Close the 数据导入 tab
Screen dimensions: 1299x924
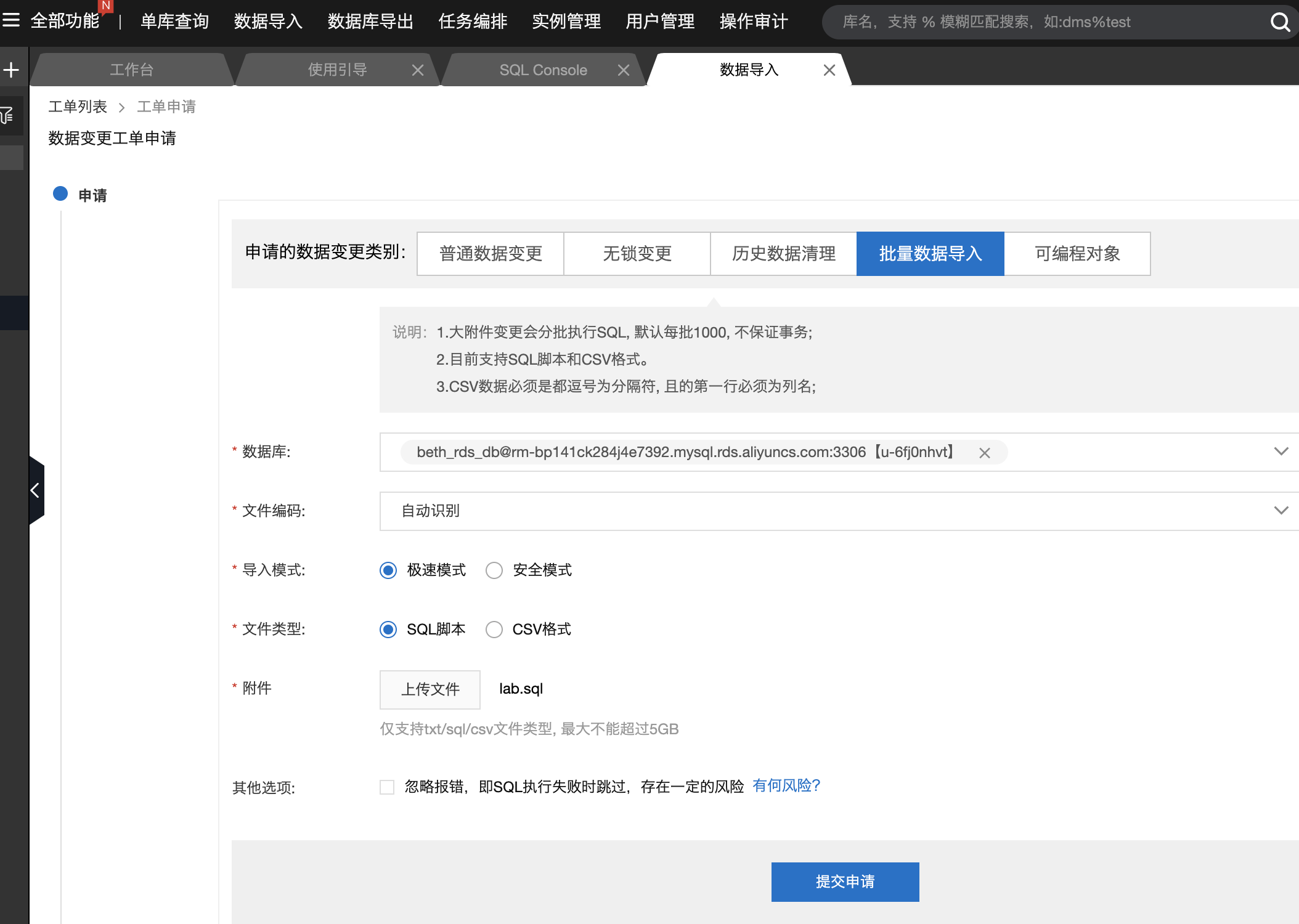[x=829, y=70]
